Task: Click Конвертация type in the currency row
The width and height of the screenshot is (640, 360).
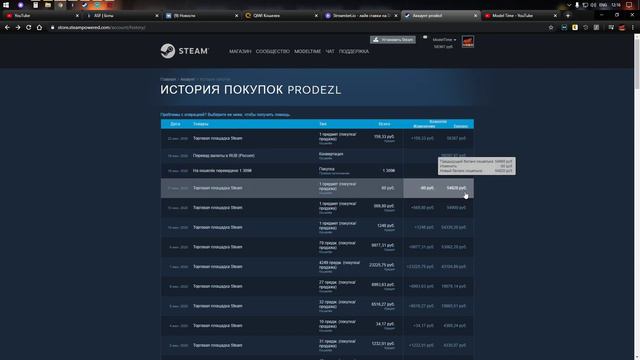Action: pos(331,154)
